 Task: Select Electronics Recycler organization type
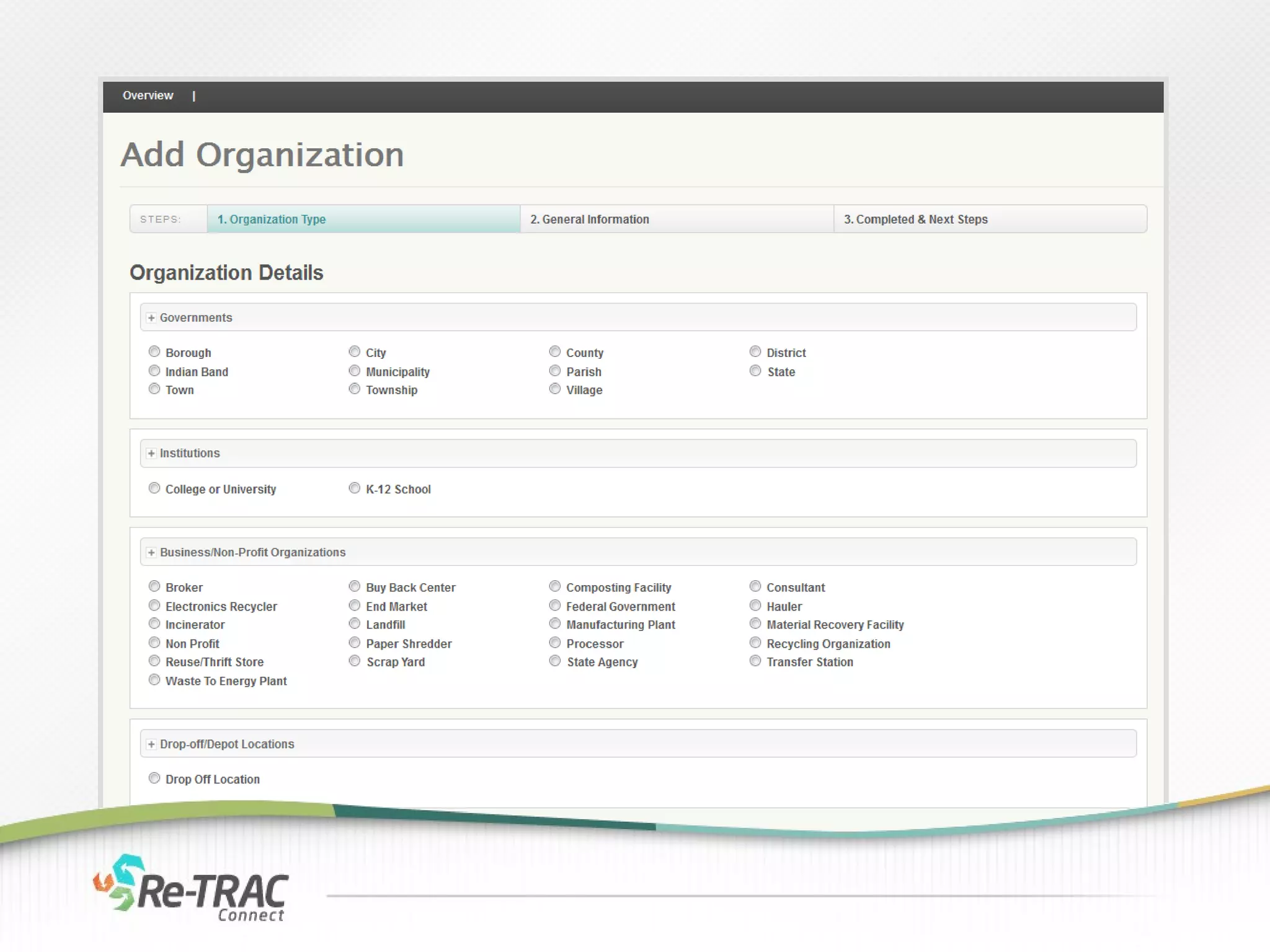pos(154,606)
